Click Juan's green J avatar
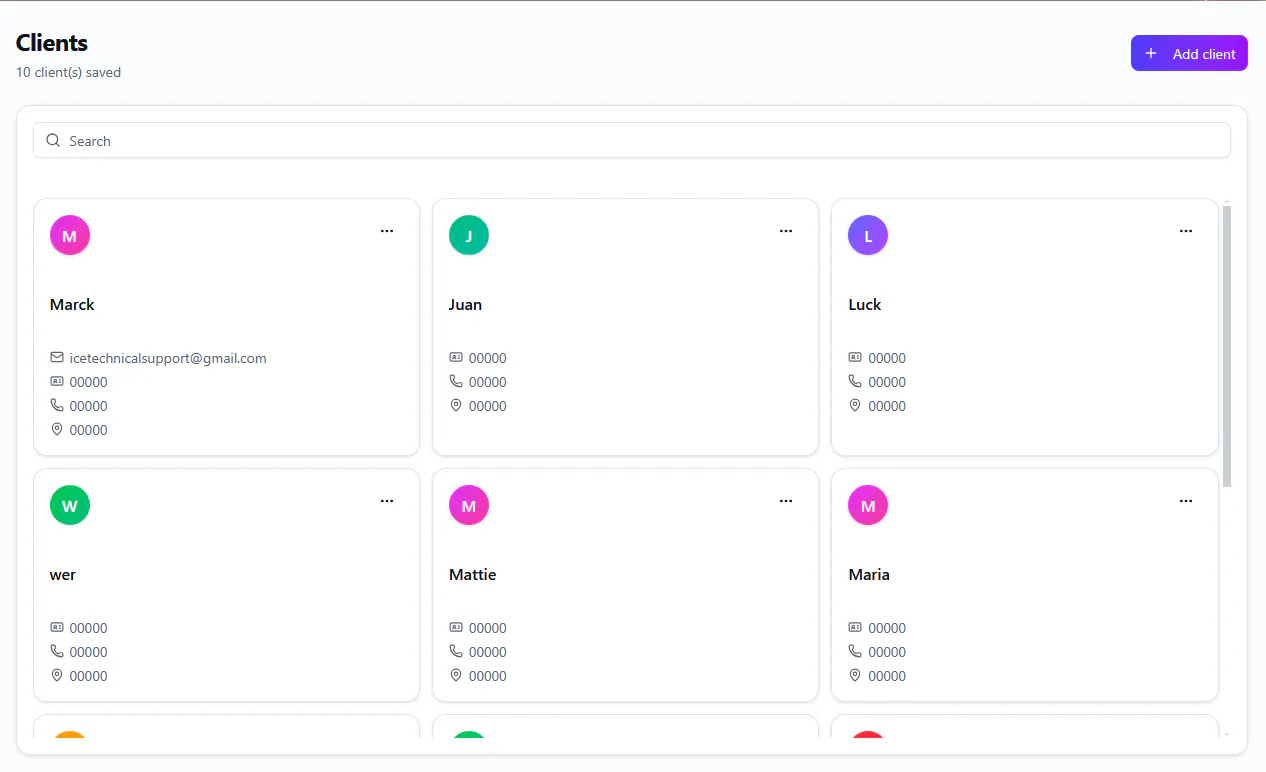 coord(469,235)
